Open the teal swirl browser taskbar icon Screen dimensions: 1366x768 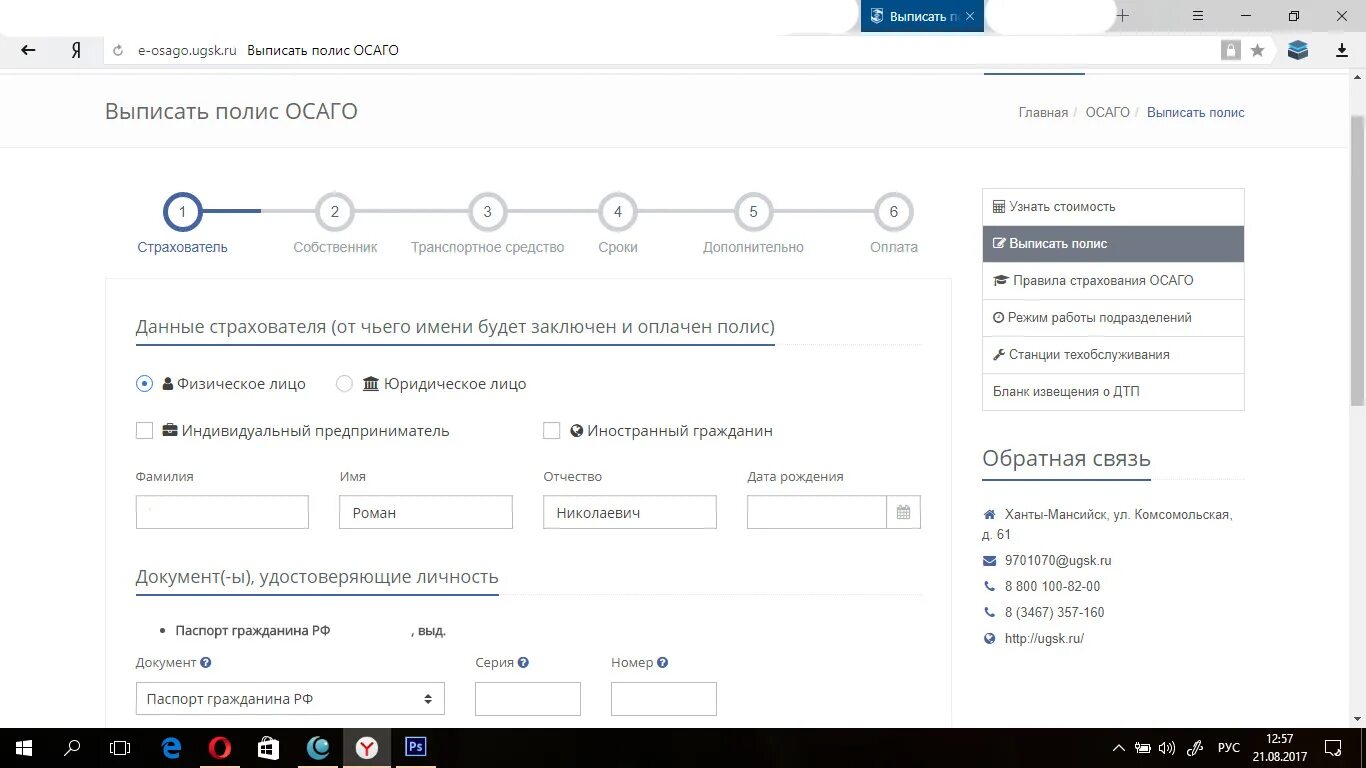tap(318, 747)
